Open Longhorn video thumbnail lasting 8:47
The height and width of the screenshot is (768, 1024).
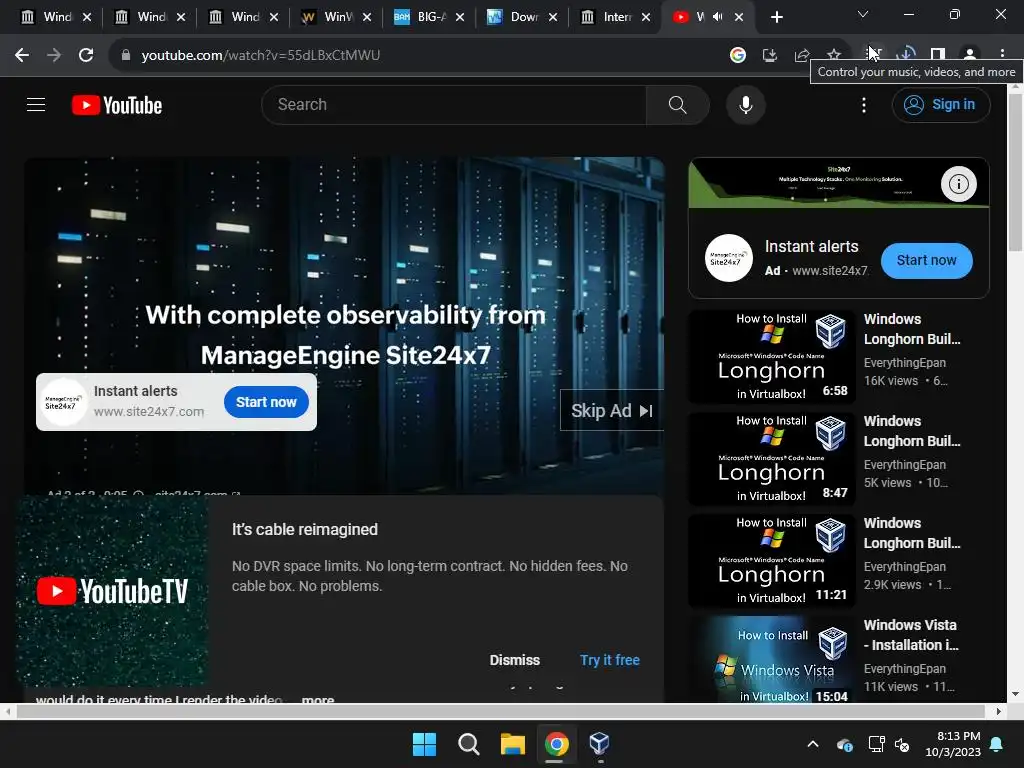click(x=771, y=459)
